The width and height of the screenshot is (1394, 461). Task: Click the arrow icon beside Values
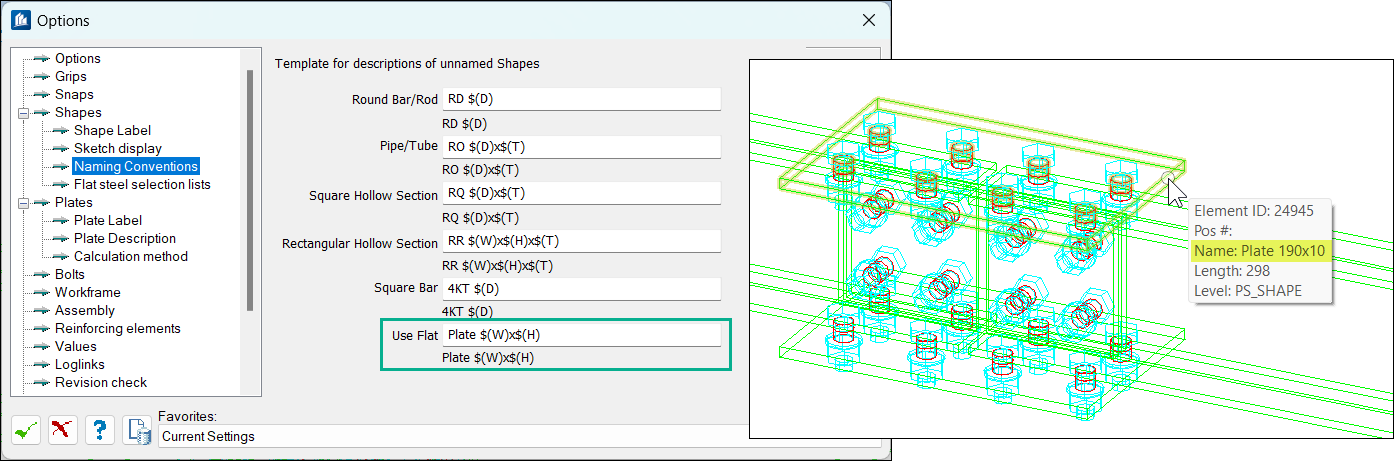click(x=41, y=347)
